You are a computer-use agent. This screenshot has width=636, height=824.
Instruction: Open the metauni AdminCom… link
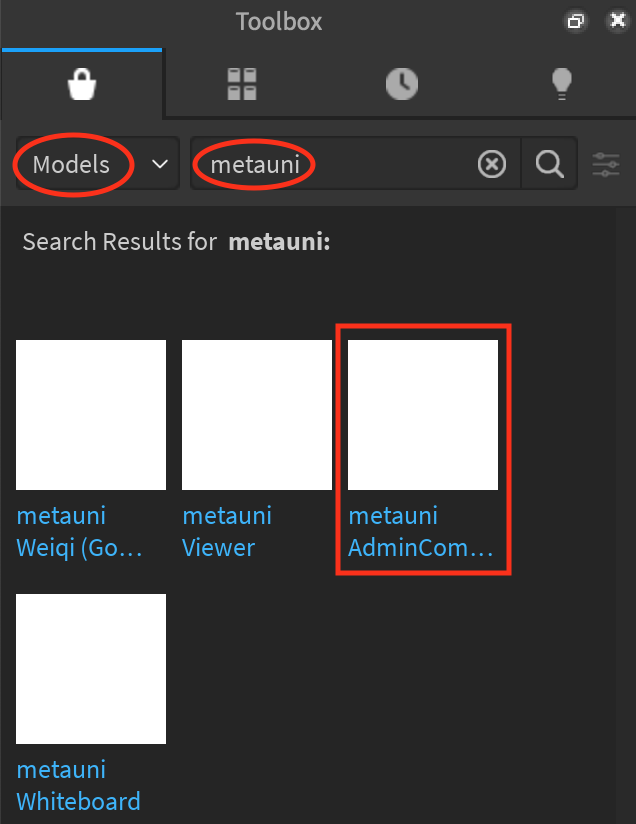tap(420, 532)
